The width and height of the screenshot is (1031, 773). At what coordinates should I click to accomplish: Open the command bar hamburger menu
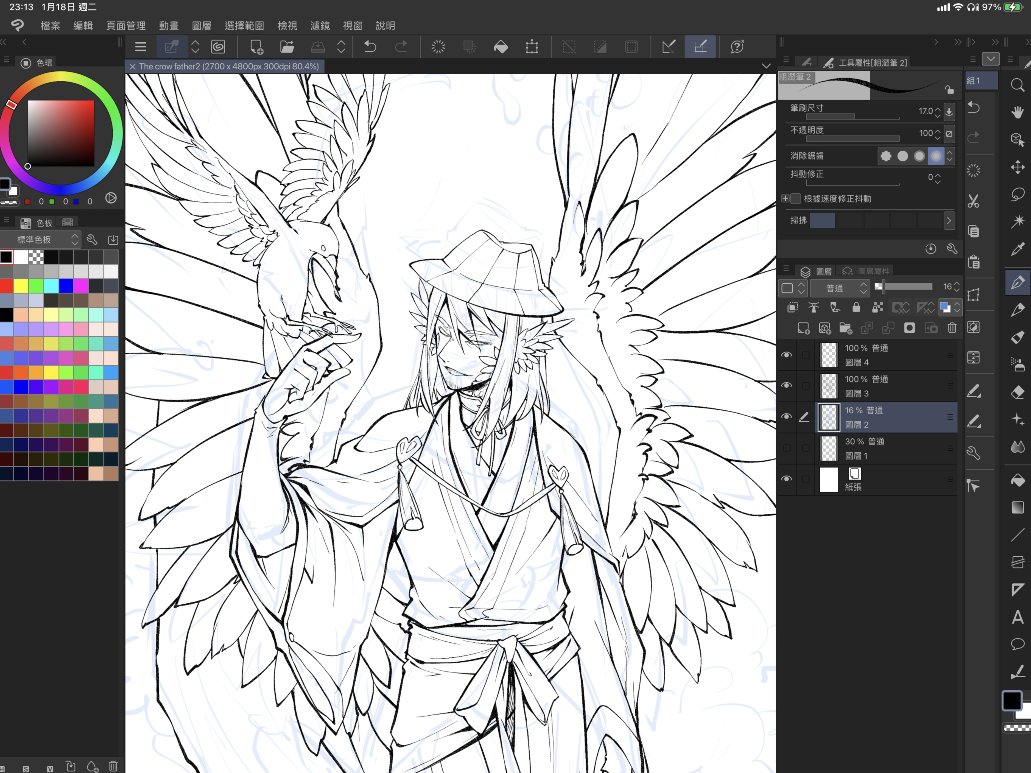click(x=140, y=47)
